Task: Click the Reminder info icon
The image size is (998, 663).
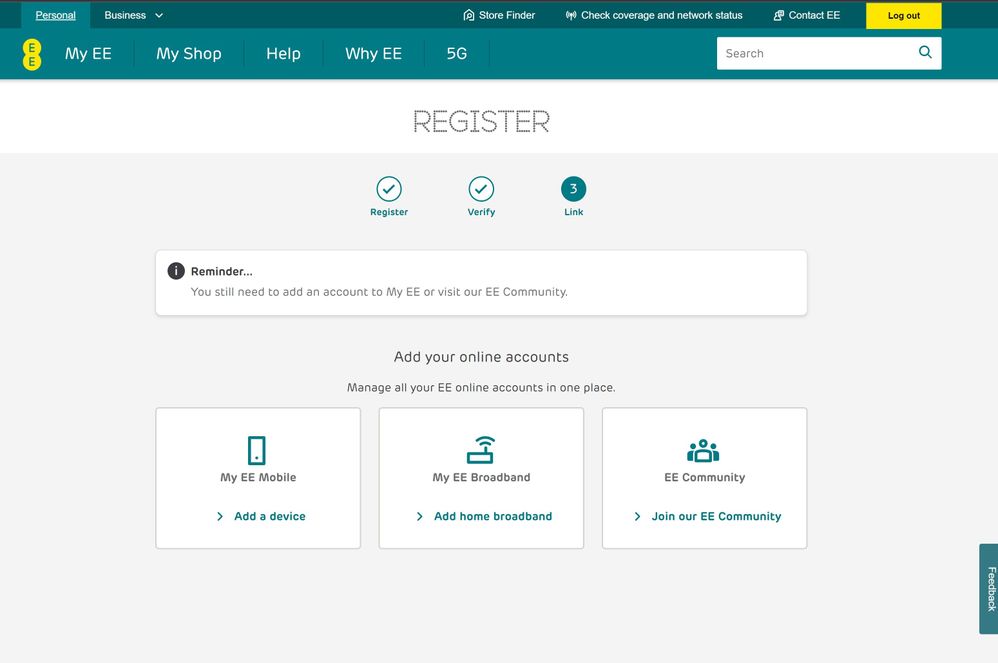Action: tap(176, 270)
